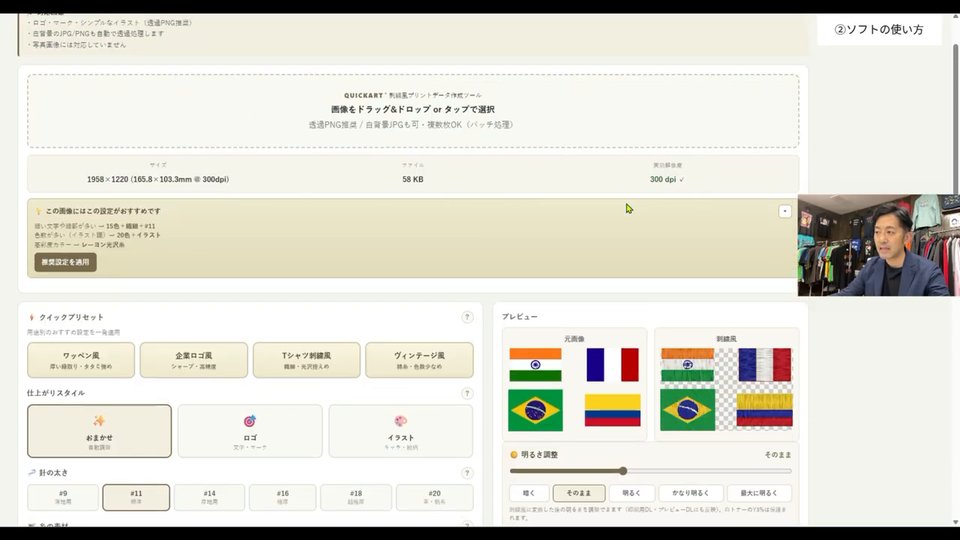
Task: Select the そのまま brightness option
Action: pyautogui.click(x=579, y=493)
